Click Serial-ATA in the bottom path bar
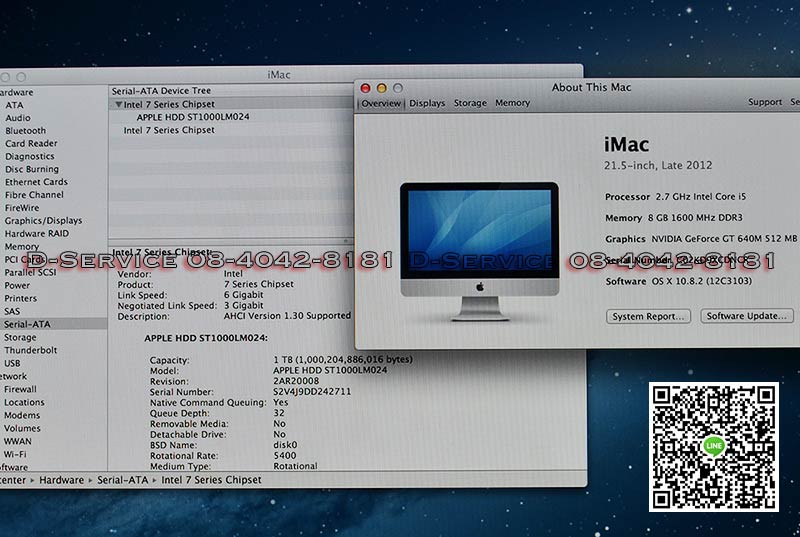Viewport: 800px width, 537px height. tap(122, 480)
